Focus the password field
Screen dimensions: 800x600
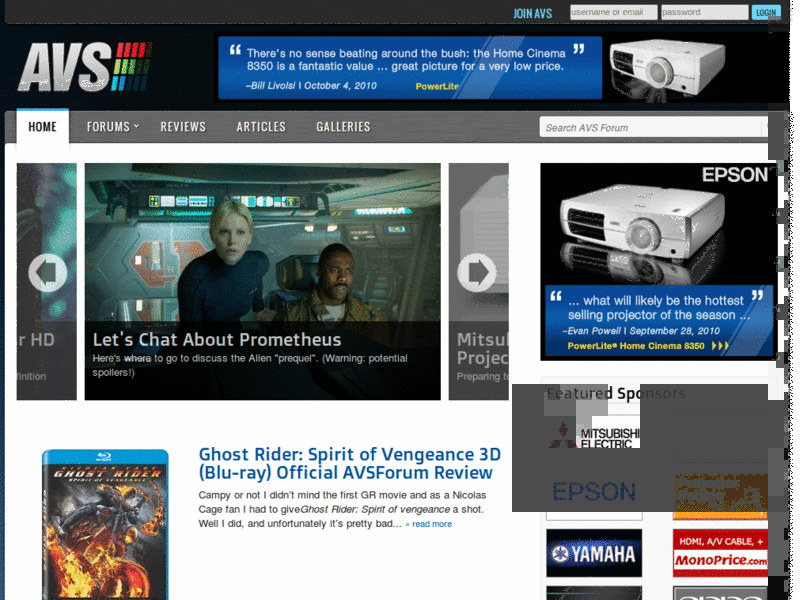pyautogui.click(x=704, y=12)
